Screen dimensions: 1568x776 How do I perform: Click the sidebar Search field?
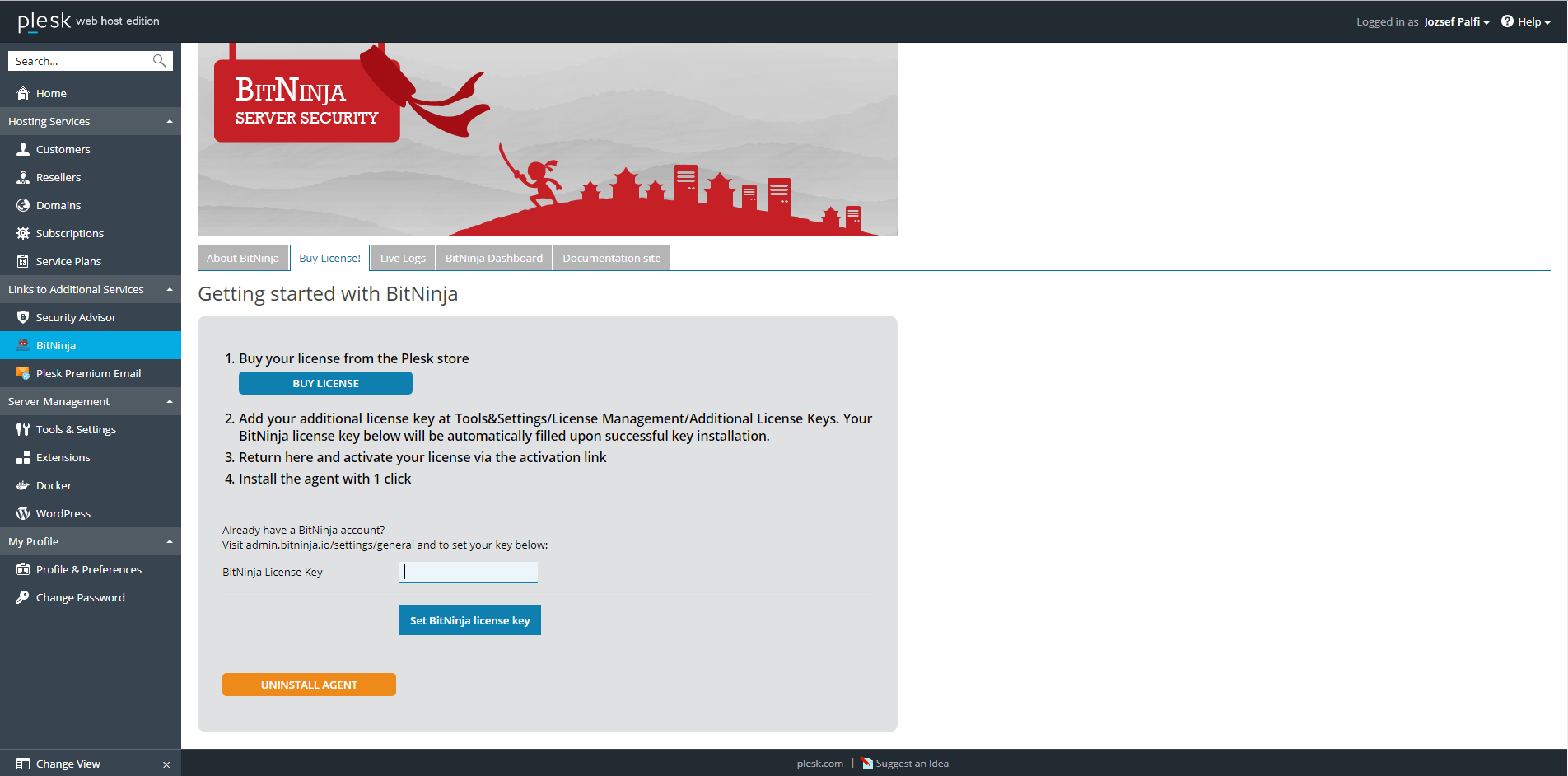click(81, 61)
